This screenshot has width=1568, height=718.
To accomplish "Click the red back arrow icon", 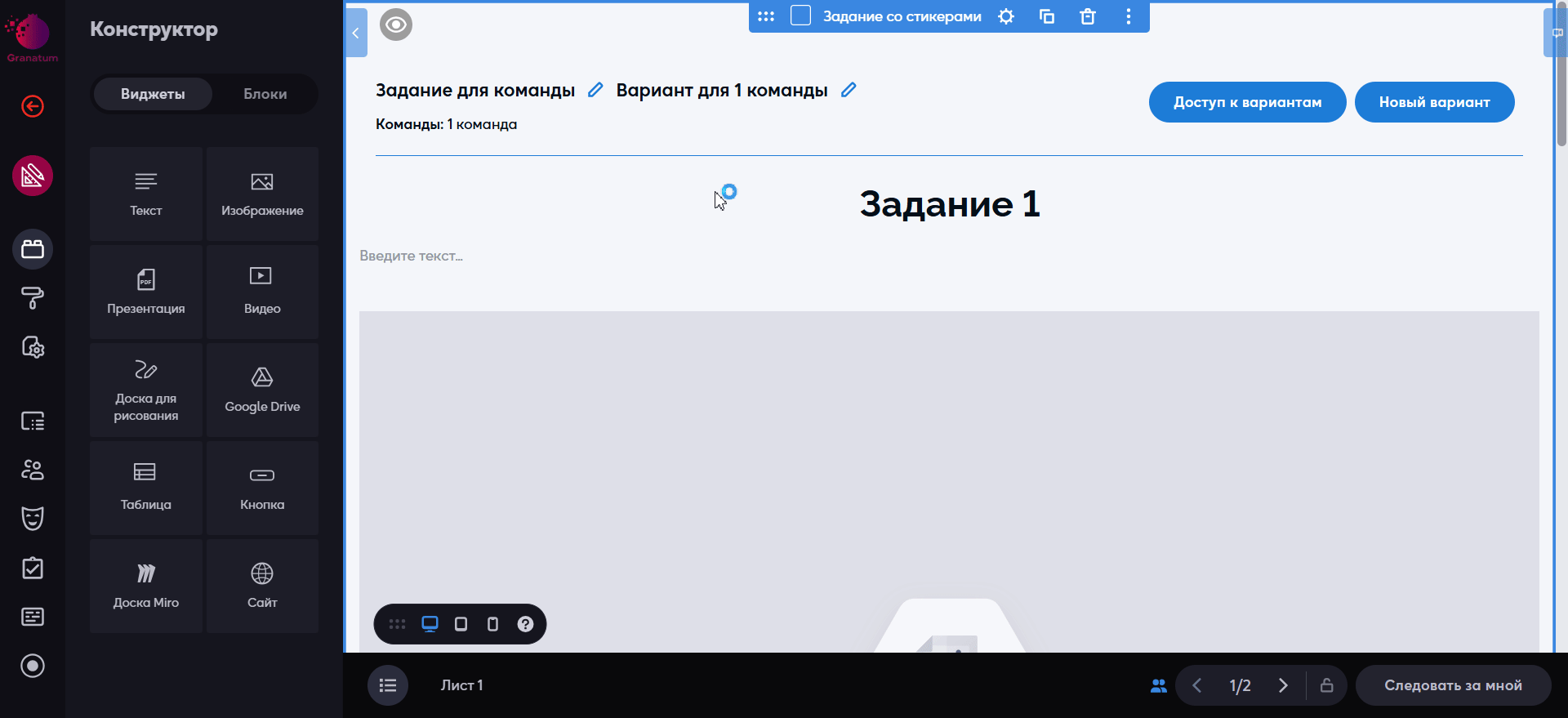I will click(33, 106).
